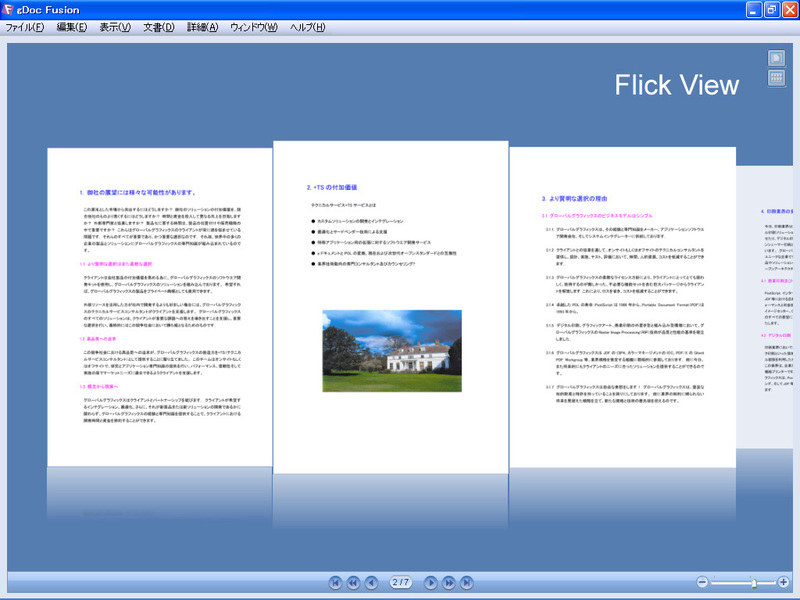800x600 pixels.
Task: Switch to thumbnail grid view icon
Action: (x=777, y=78)
